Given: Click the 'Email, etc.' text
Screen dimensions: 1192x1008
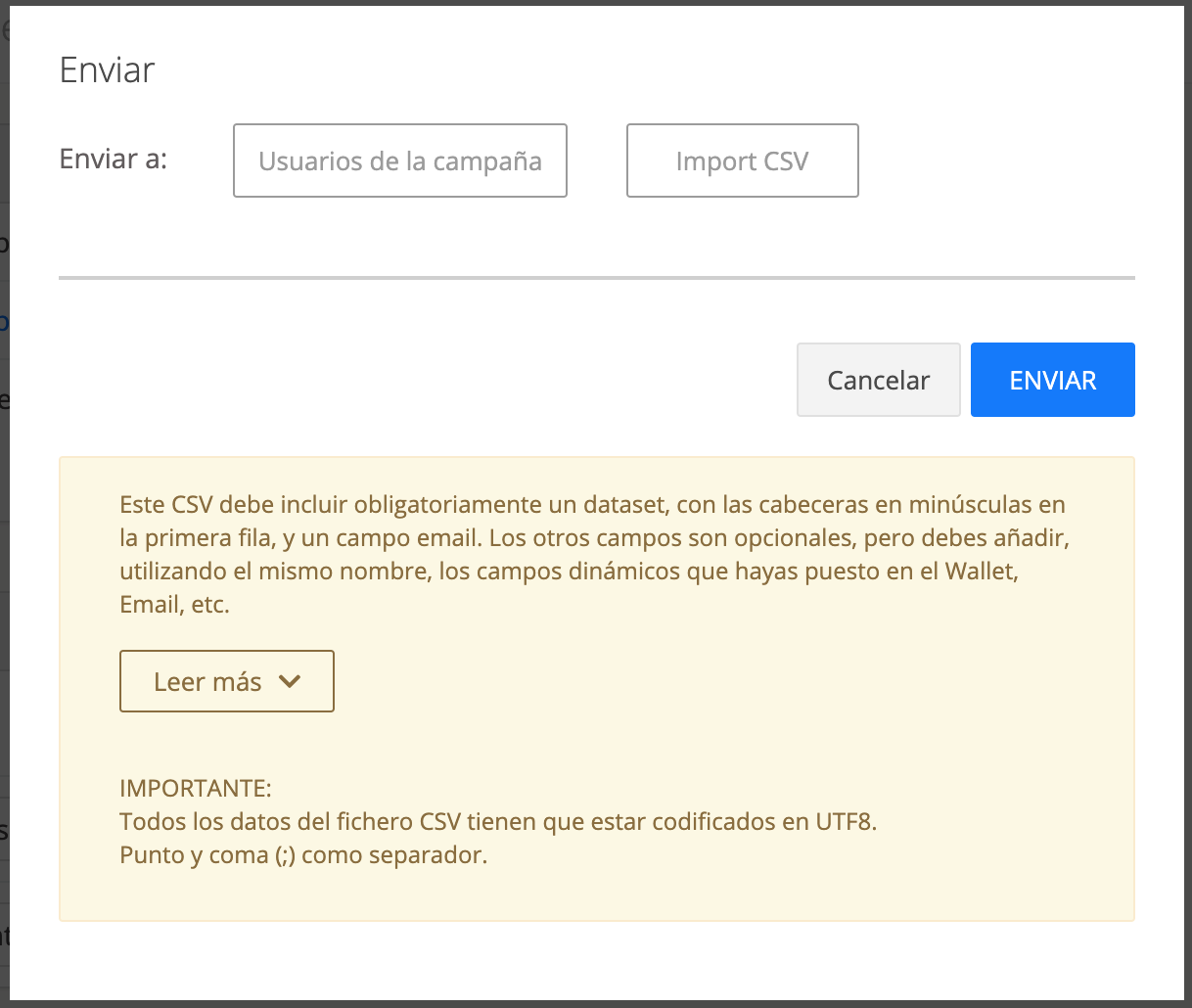Looking at the screenshot, I should [x=174, y=605].
